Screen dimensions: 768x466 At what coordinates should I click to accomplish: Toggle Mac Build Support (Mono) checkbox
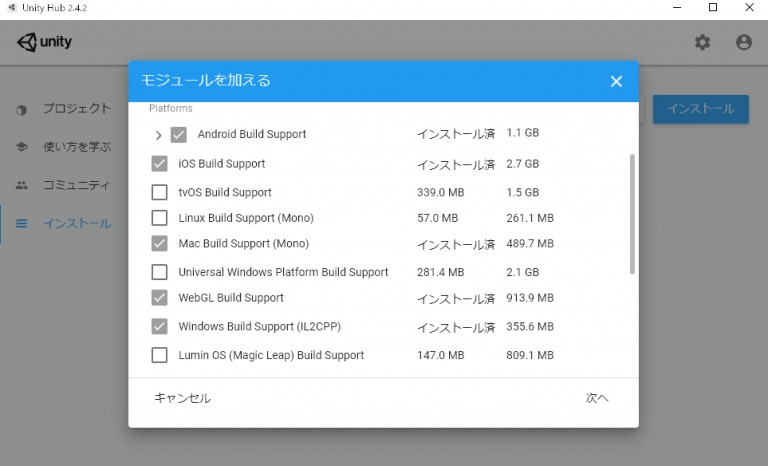159,244
